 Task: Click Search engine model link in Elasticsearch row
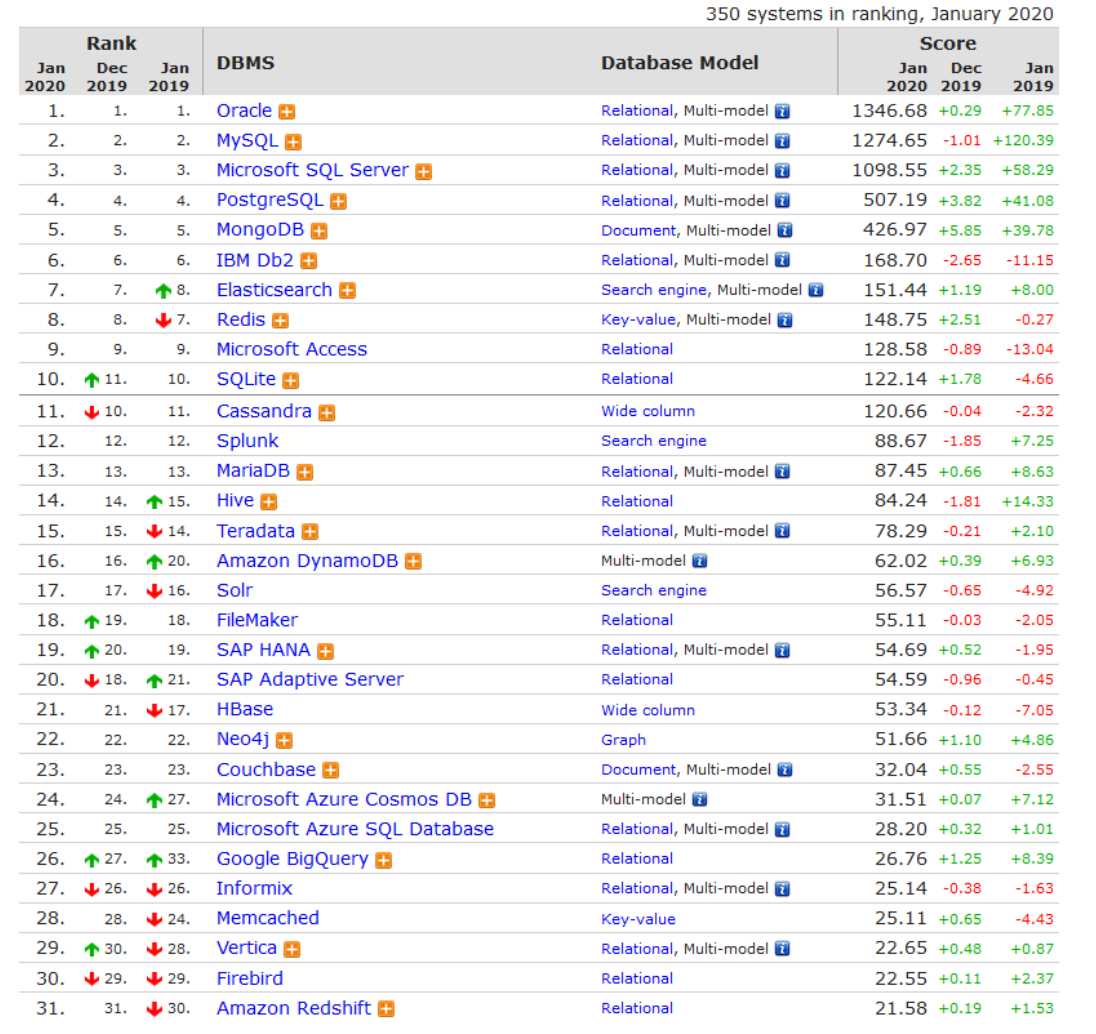pos(654,290)
